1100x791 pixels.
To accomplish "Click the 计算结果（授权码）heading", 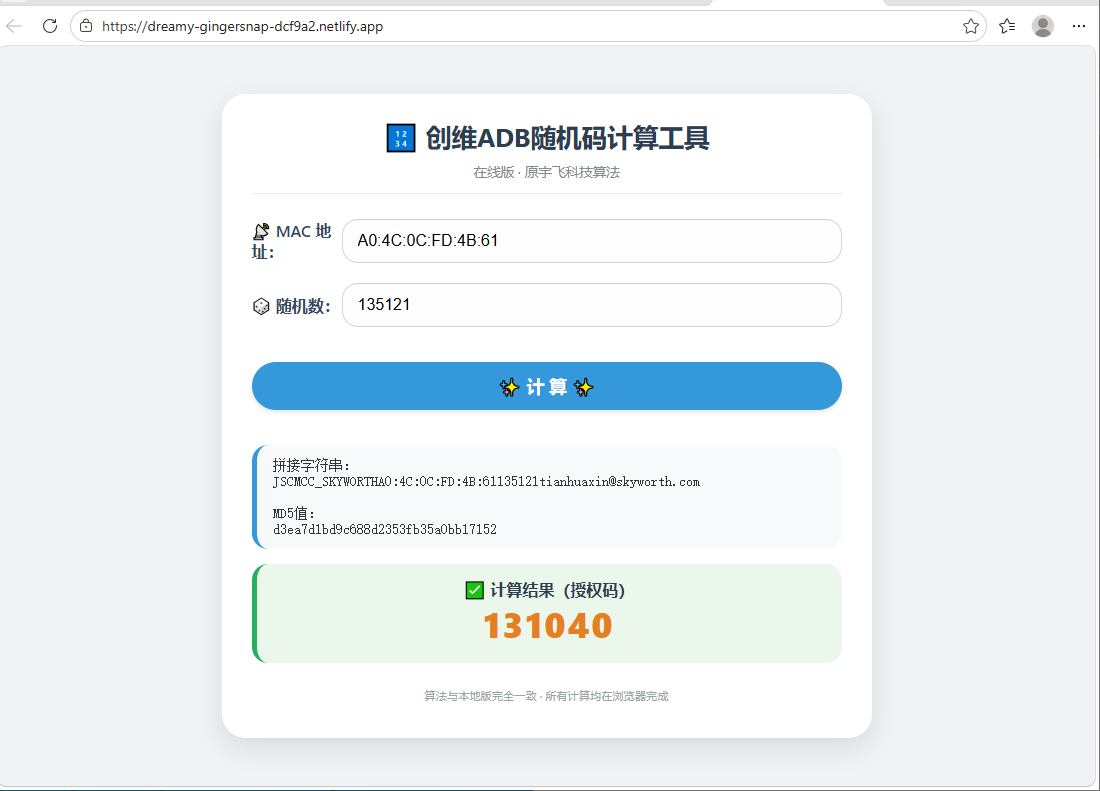I will pyautogui.click(x=558, y=590).
